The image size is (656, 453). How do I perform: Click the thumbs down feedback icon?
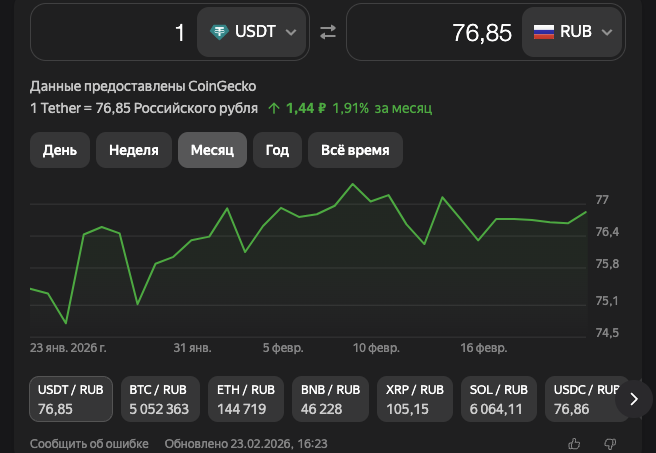(610, 443)
